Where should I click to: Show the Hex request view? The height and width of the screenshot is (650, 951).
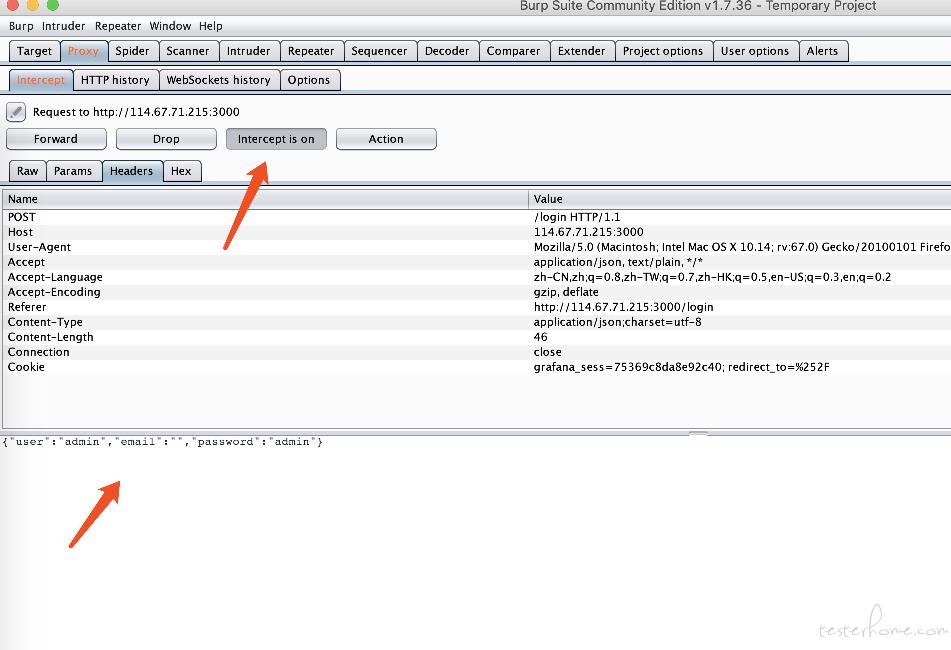181,171
